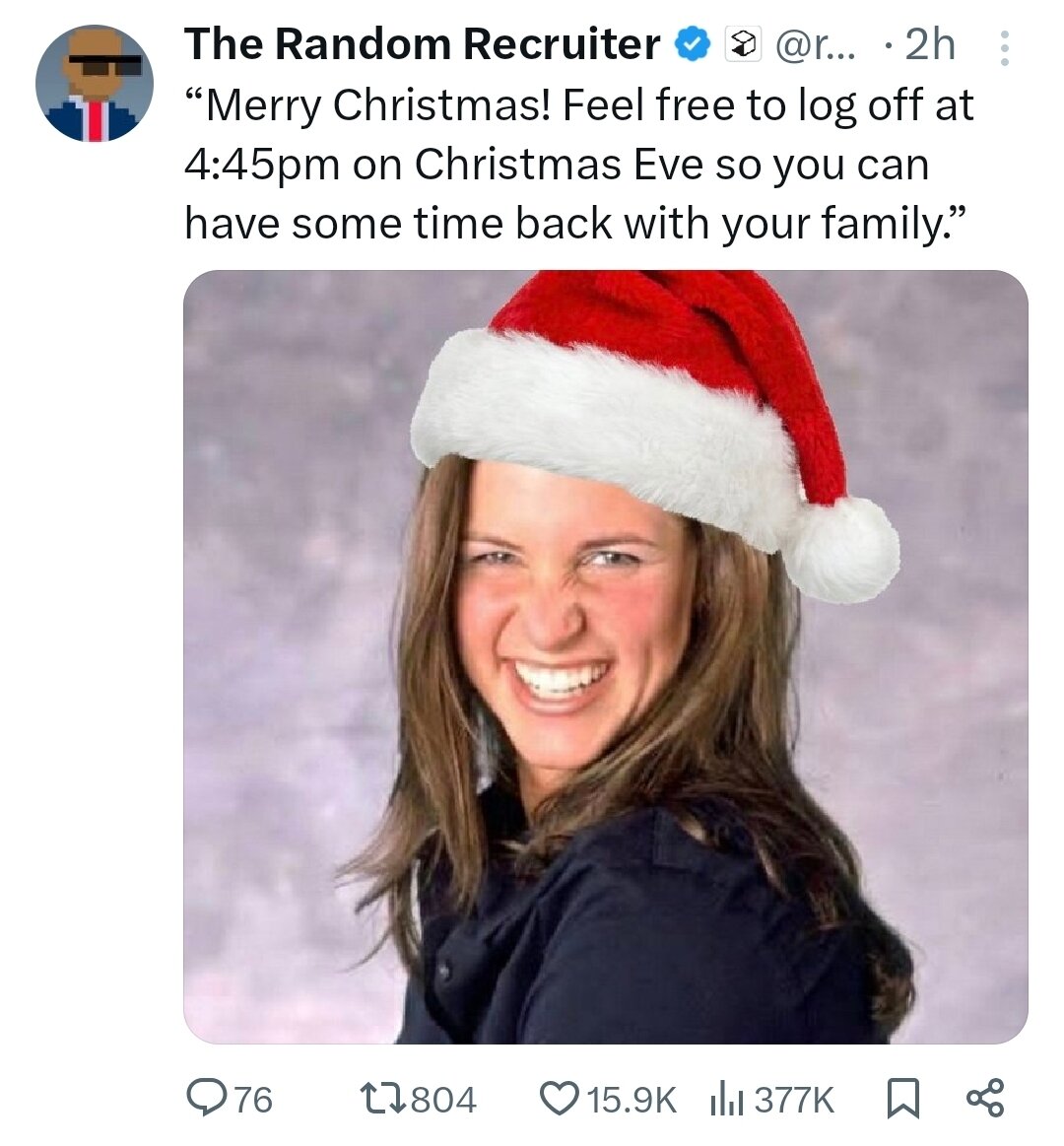Open The Random Recruiter's profile avatar
This screenshot has height=1146, width=1064.
coord(95,83)
